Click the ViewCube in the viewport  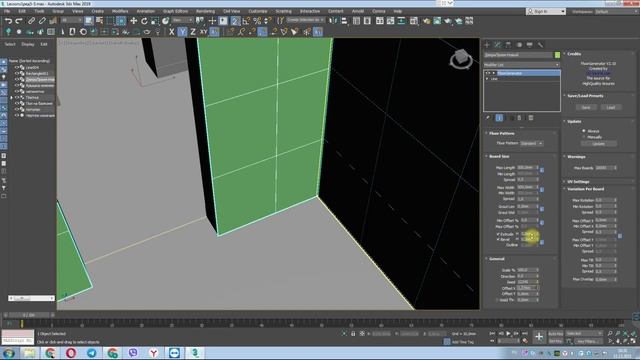(461, 59)
